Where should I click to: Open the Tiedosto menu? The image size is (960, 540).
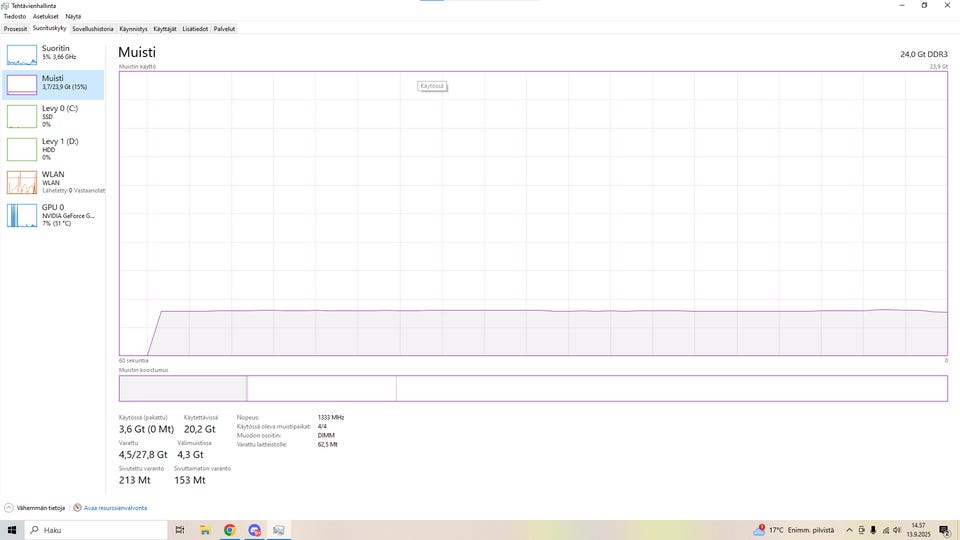click(x=15, y=17)
